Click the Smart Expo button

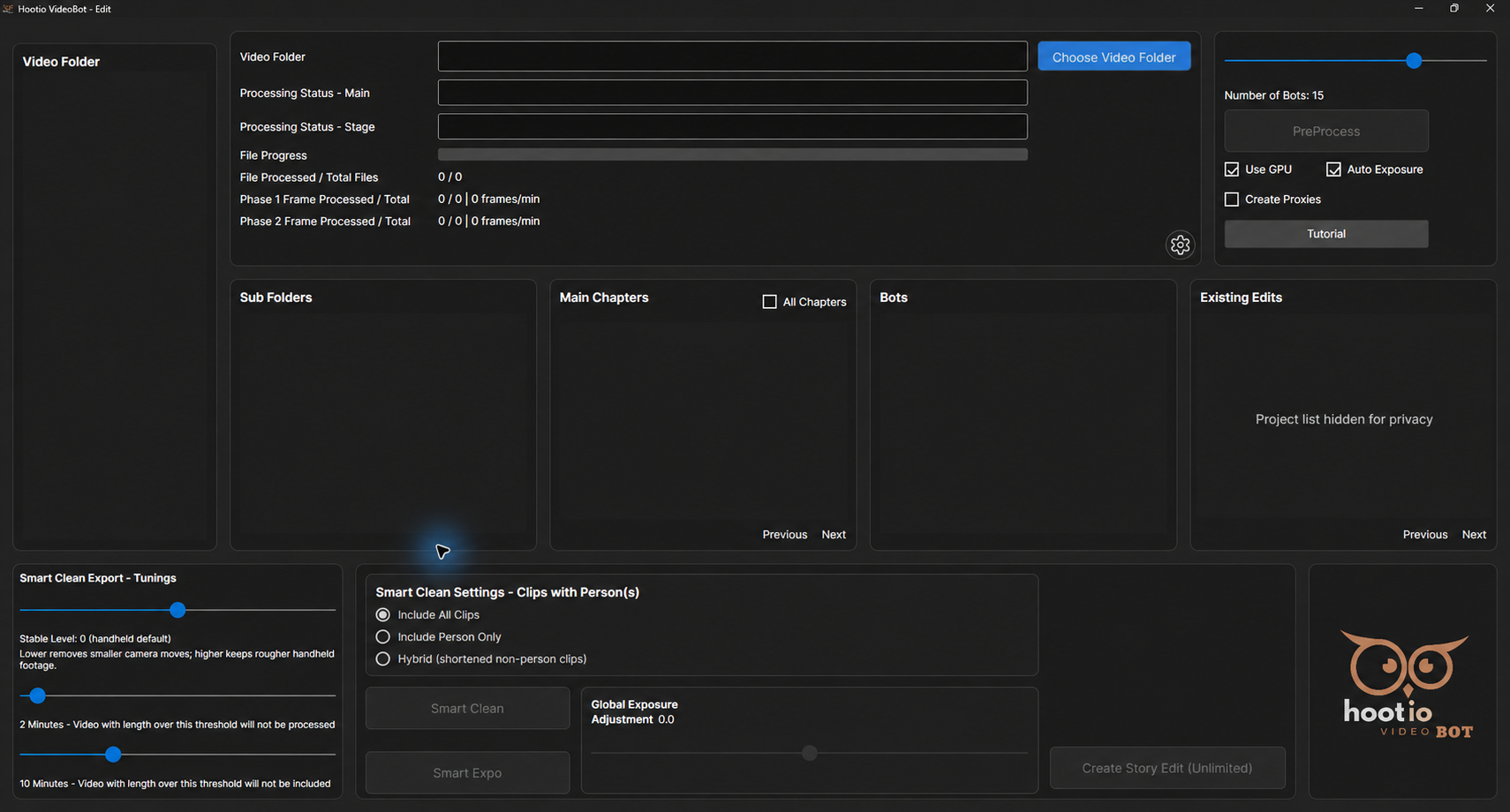point(467,772)
